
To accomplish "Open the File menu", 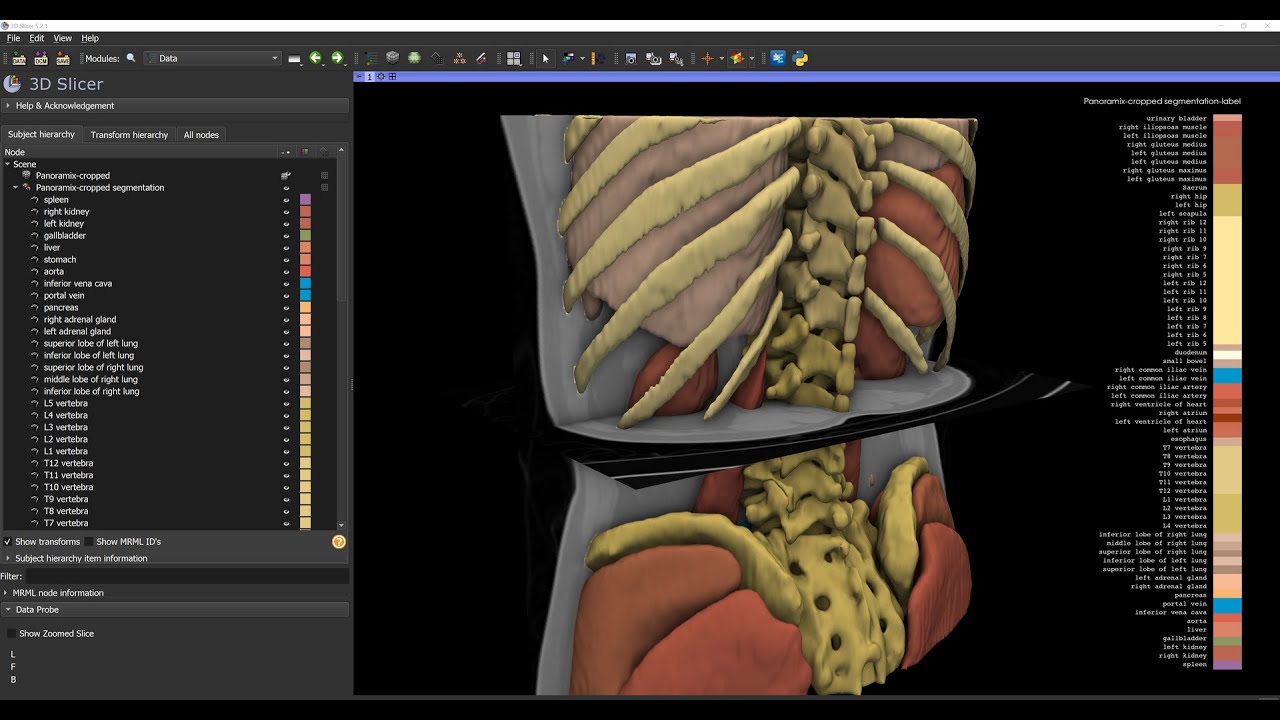I will click(13, 38).
